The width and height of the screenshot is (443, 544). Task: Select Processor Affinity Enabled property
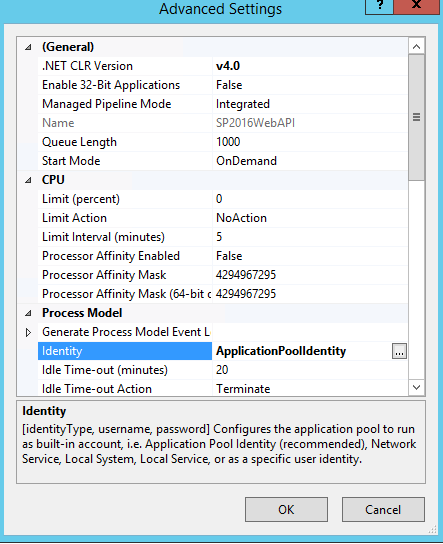[111, 256]
